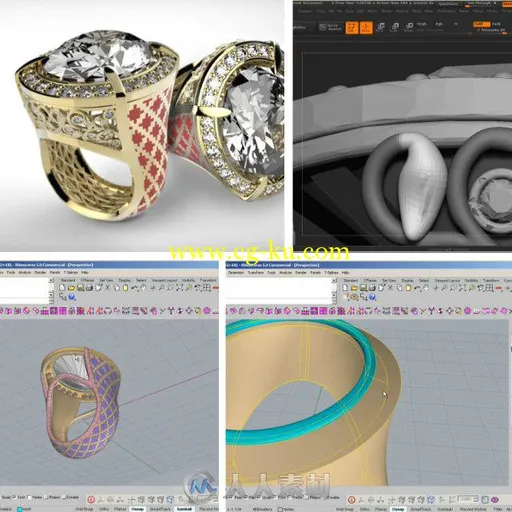Select Pan hand tool in left Rhino window

point(143,288)
